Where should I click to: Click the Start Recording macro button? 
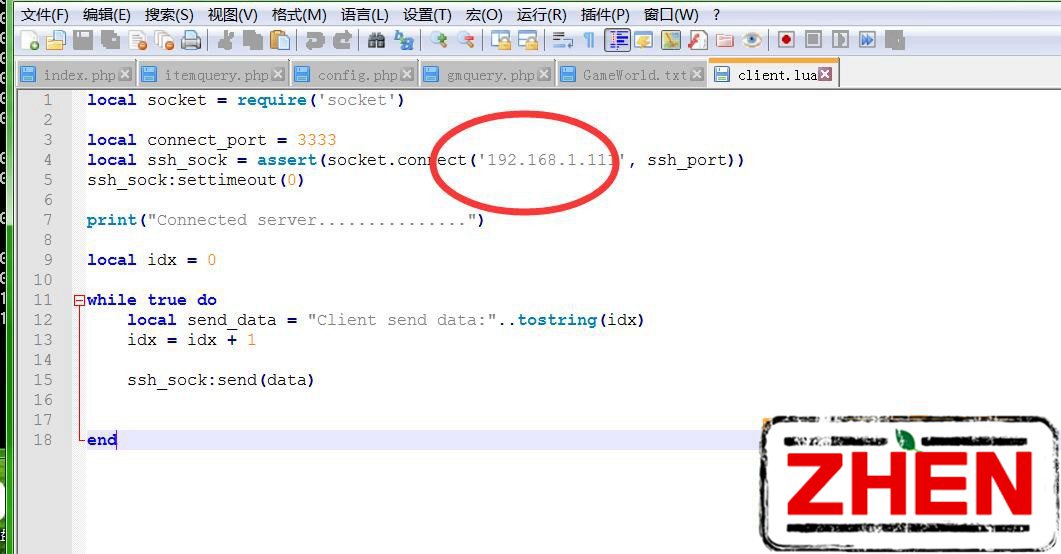tap(787, 40)
